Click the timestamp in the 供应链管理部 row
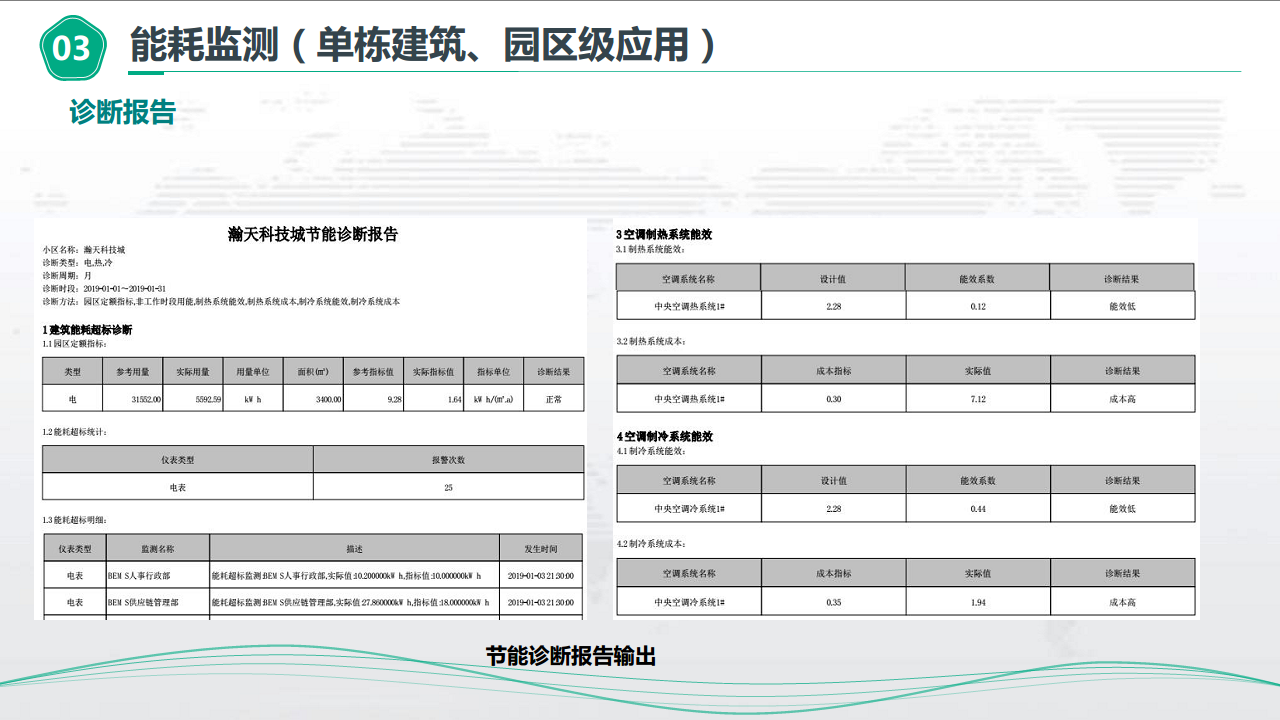 pos(541,603)
